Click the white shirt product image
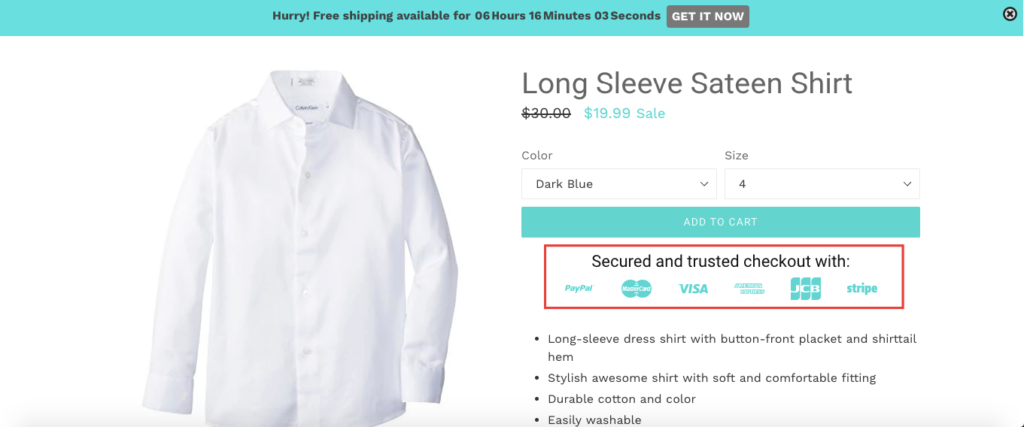Screen dimensions: 1024x427 300,248
